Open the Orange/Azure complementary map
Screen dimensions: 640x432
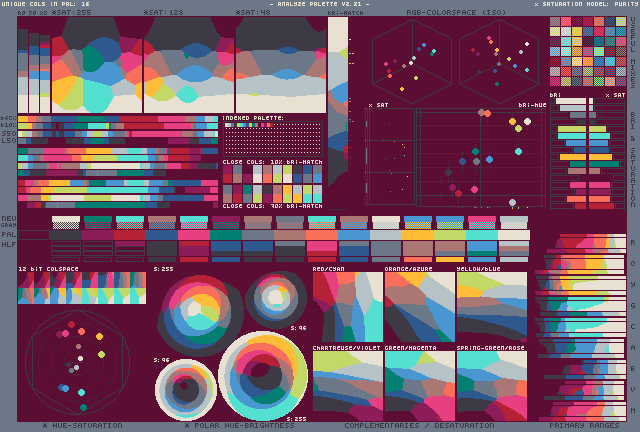pyautogui.click(x=420, y=307)
